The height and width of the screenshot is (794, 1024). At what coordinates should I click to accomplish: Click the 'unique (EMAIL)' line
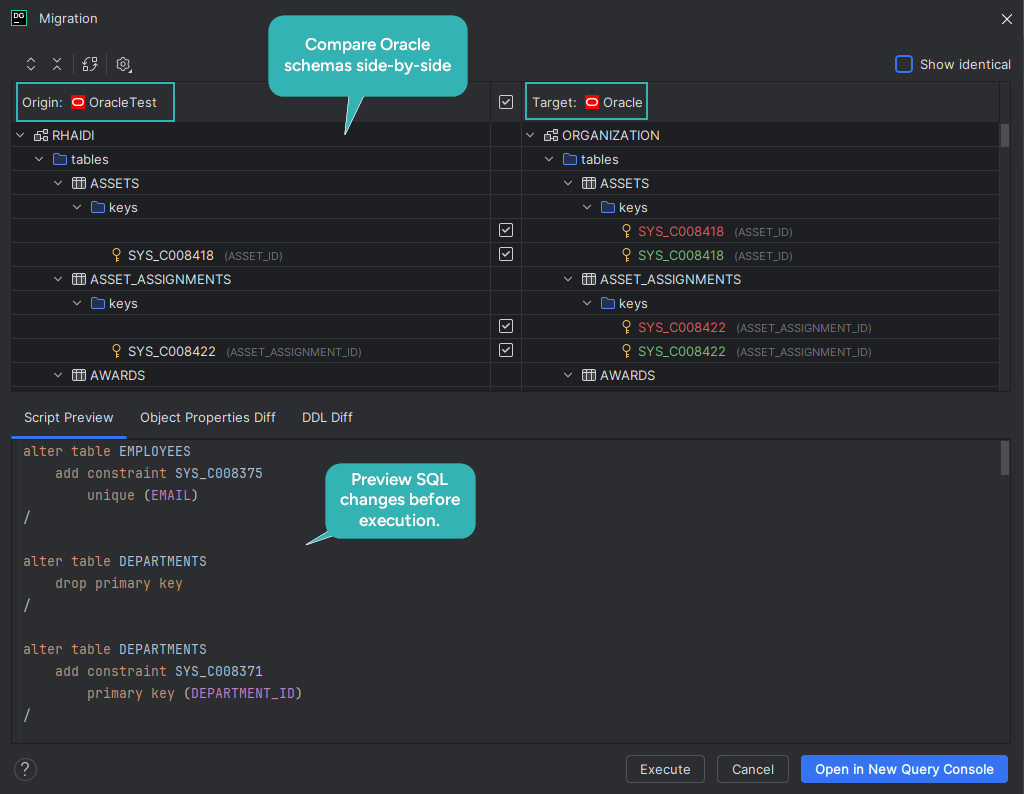pyautogui.click(x=142, y=496)
